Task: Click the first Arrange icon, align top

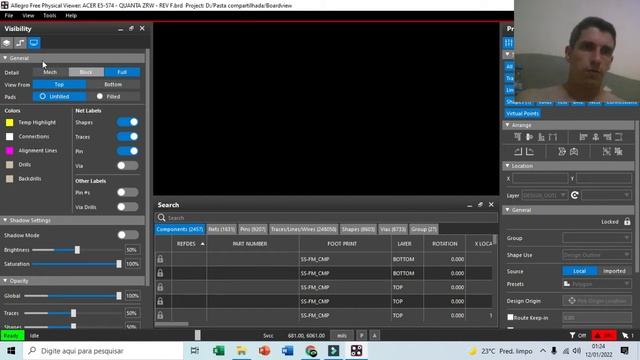Action: pyautogui.click(x=518, y=137)
